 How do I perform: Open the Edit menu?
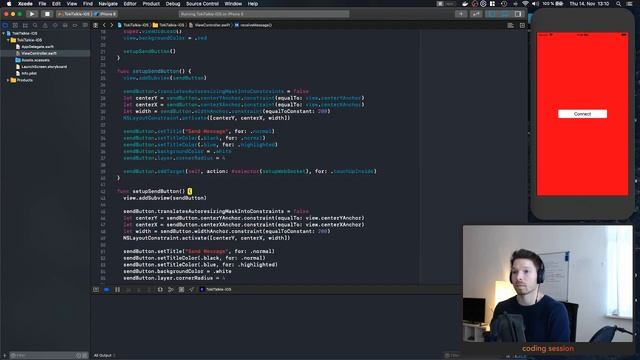[56, 4]
